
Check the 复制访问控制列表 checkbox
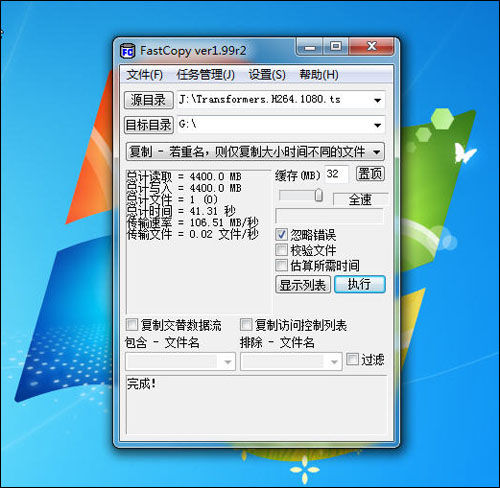pyautogui.click(x=246, y=324)
